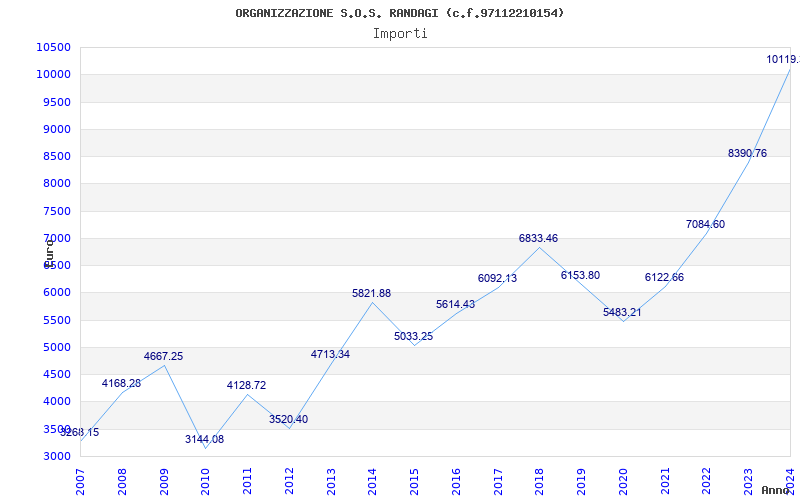Click the 4713.34 data label
Screen dimensions: 800x500
pos(330,354)
